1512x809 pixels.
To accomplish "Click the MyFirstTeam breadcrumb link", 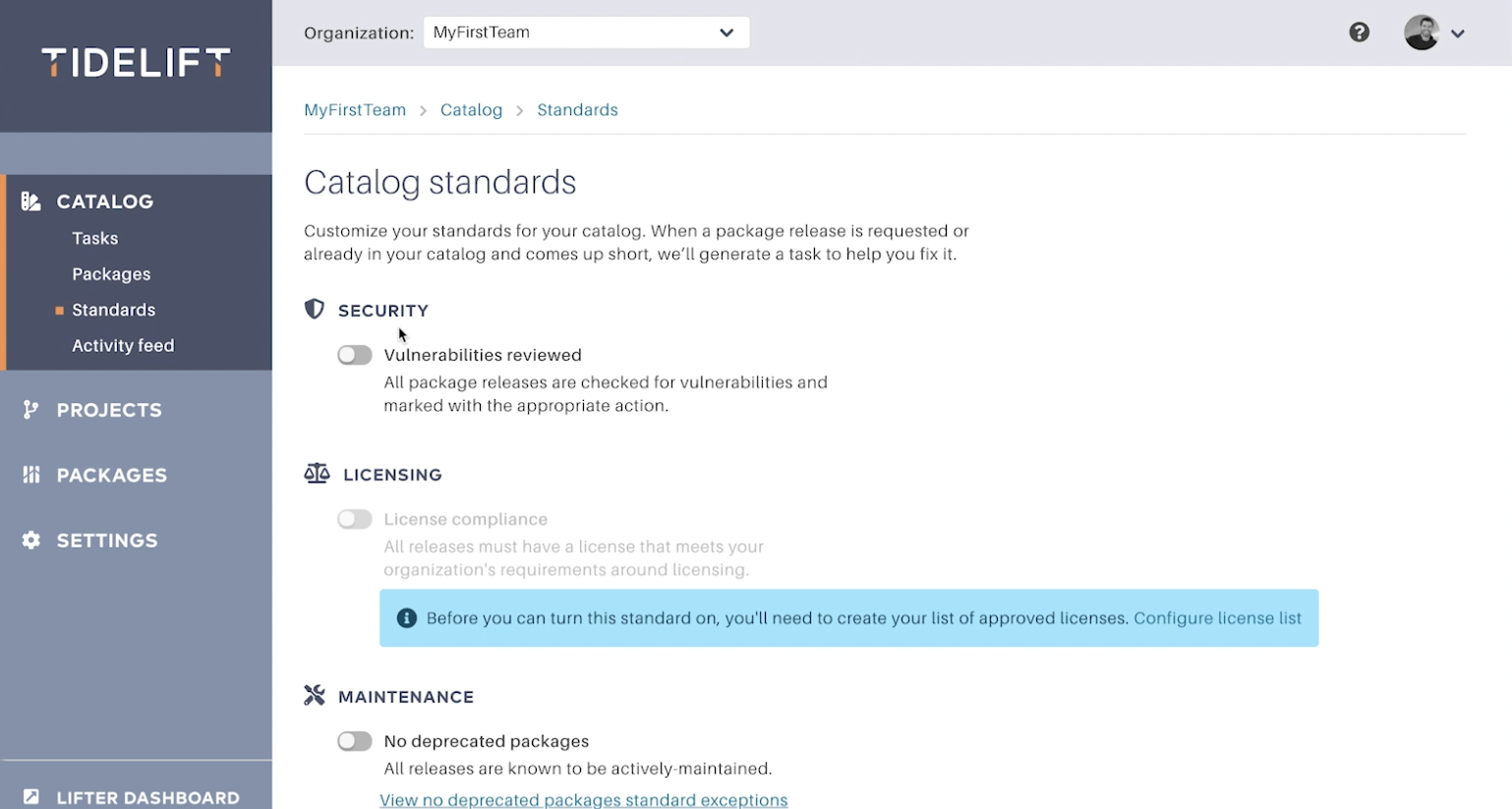I will tap(355, 110).
